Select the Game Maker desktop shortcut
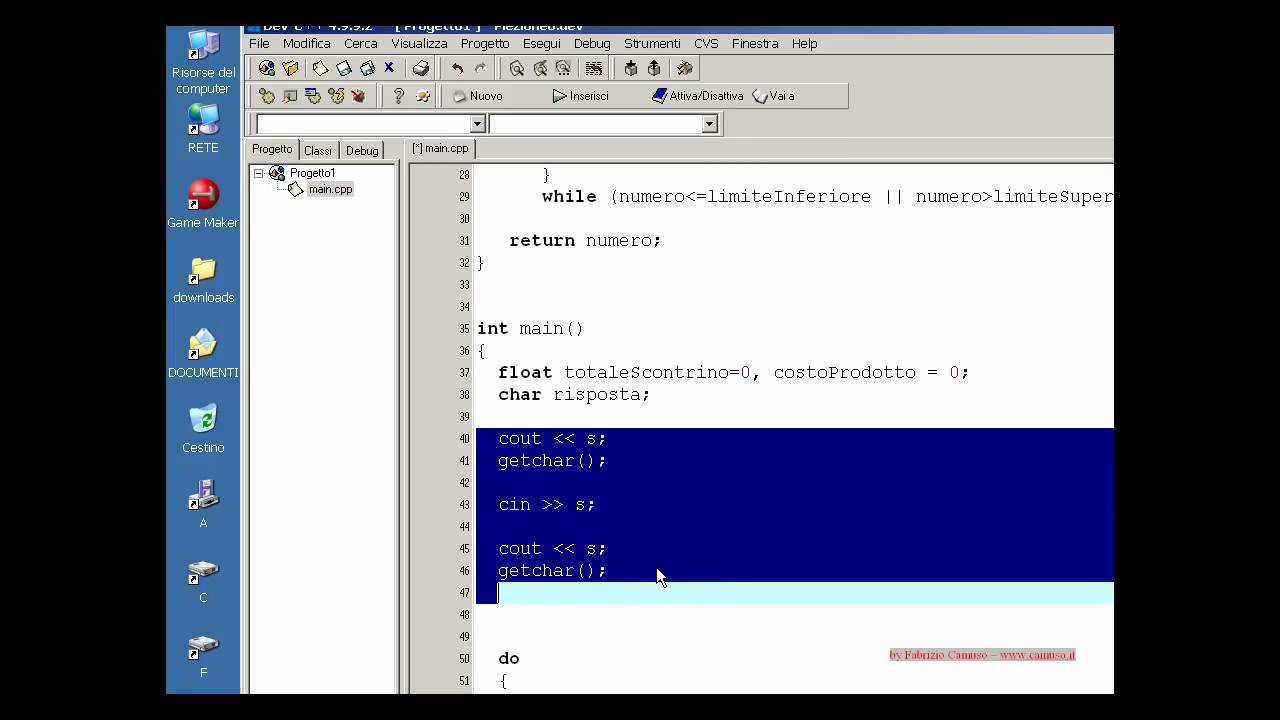 203,204
